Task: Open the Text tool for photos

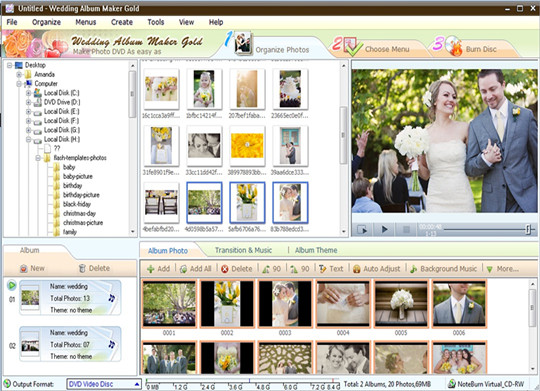Action: coord(323,269)
